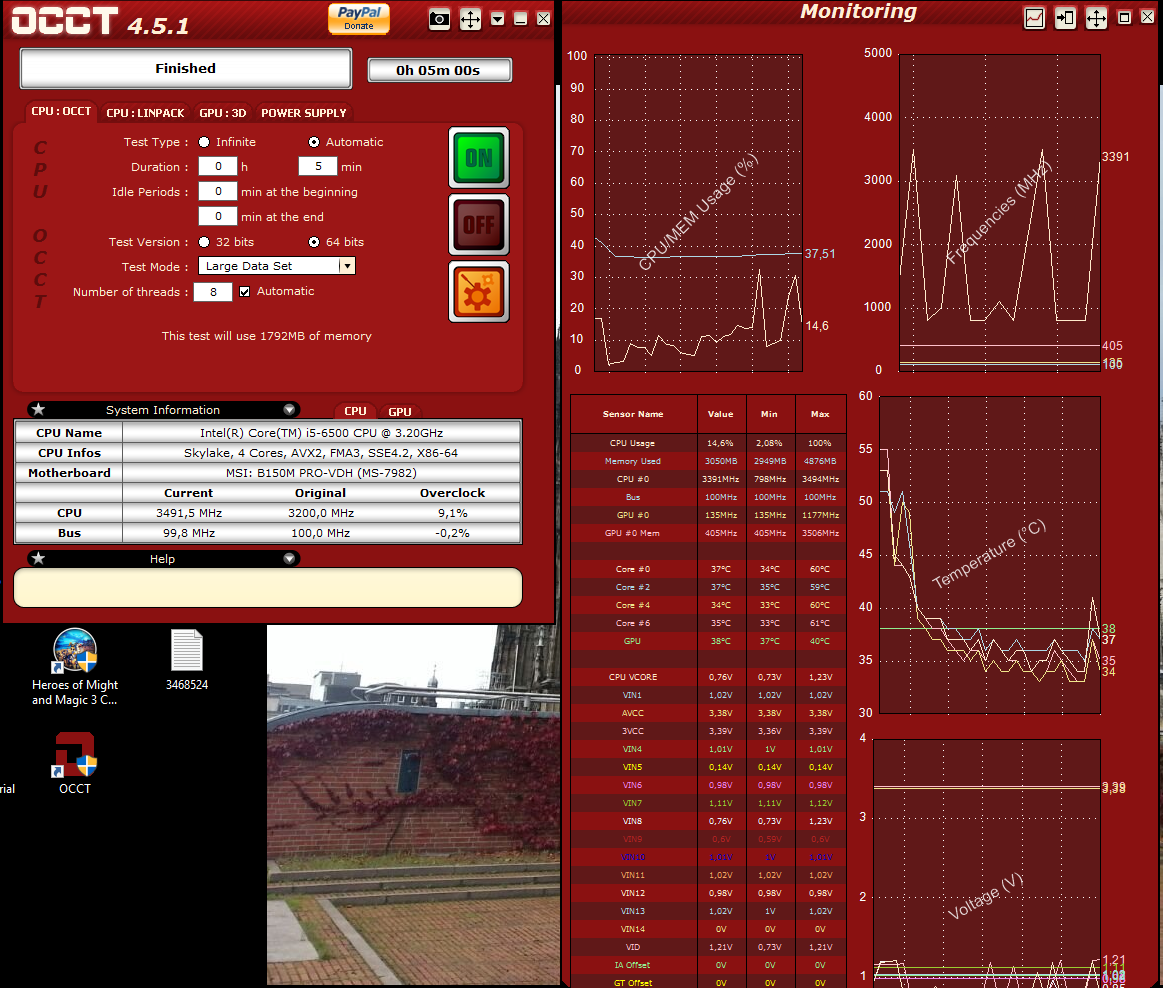Switch to the GPU : 3D tab

click(x=223, y=113)
